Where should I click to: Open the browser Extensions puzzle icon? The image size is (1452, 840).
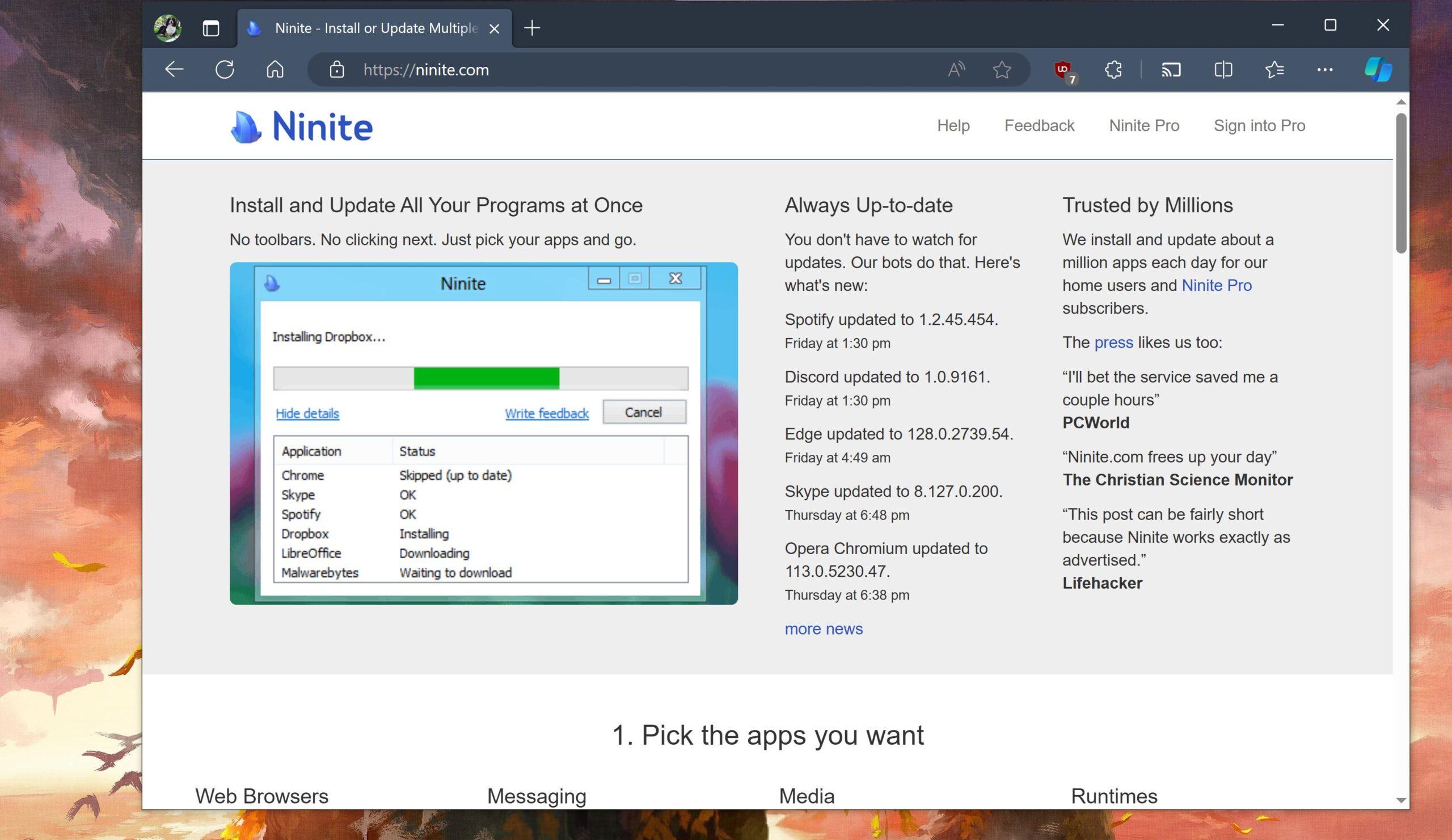click(x=1113, y=70)
